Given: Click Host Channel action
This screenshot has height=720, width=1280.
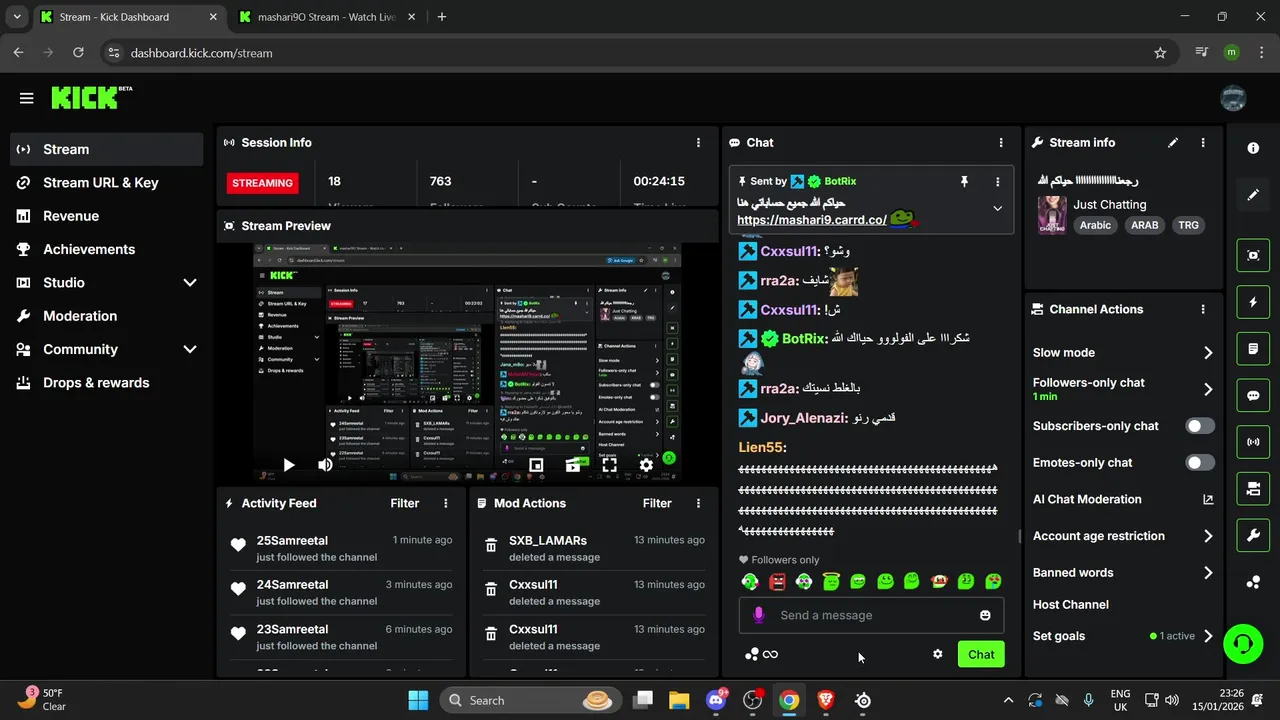Looking at the screenshot, I should (1071, 605).
